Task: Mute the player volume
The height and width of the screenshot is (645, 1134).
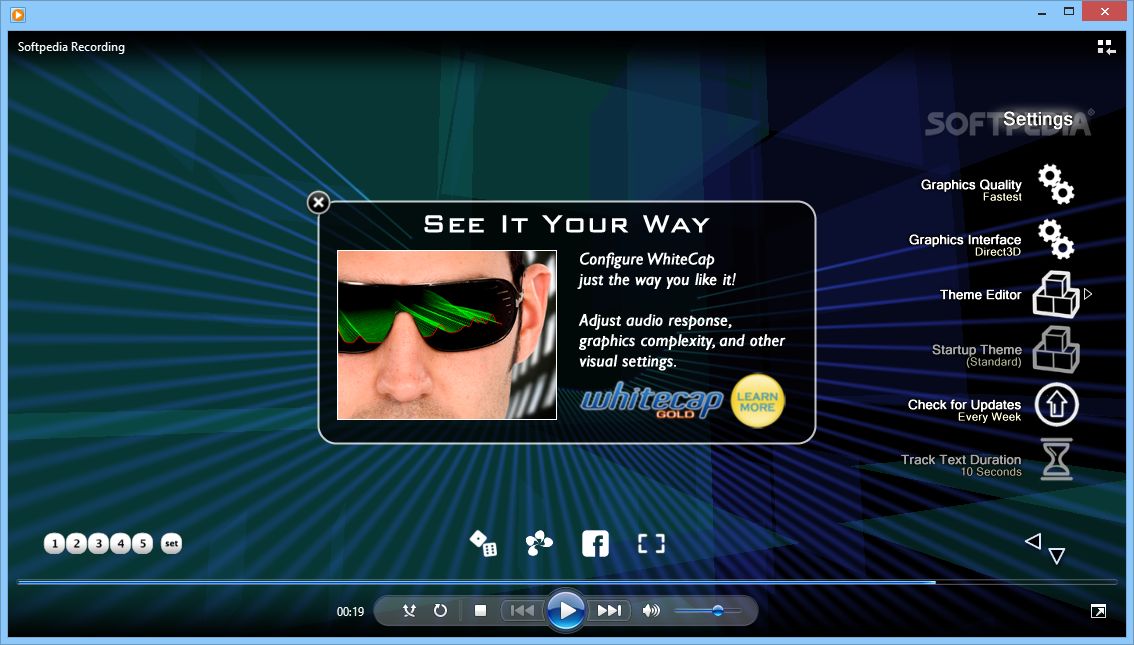Action: click(651, 611)
